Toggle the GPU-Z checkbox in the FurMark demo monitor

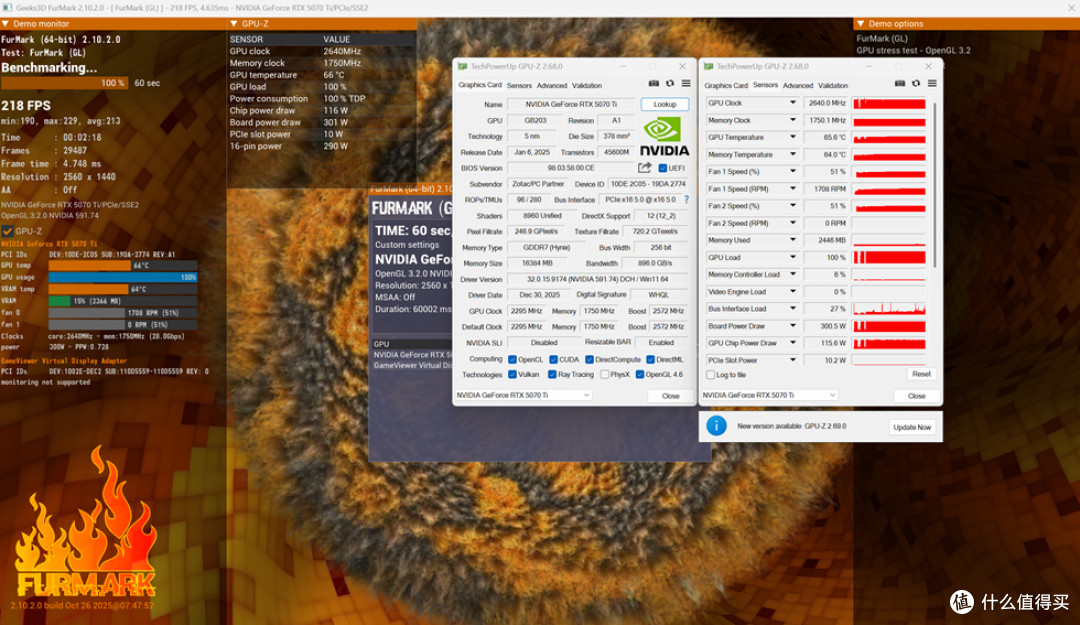click(8, 232)
